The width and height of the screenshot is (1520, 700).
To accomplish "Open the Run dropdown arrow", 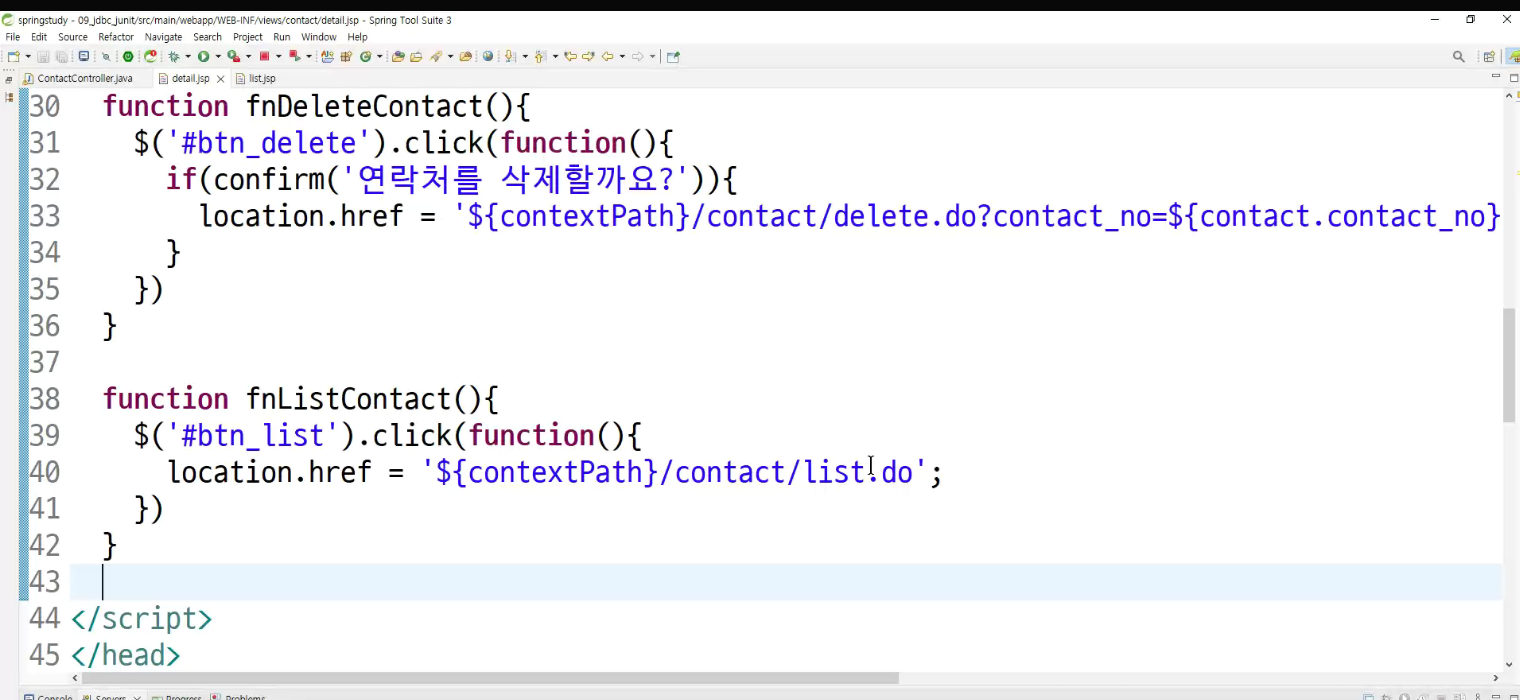I will [x=218, y=57].
